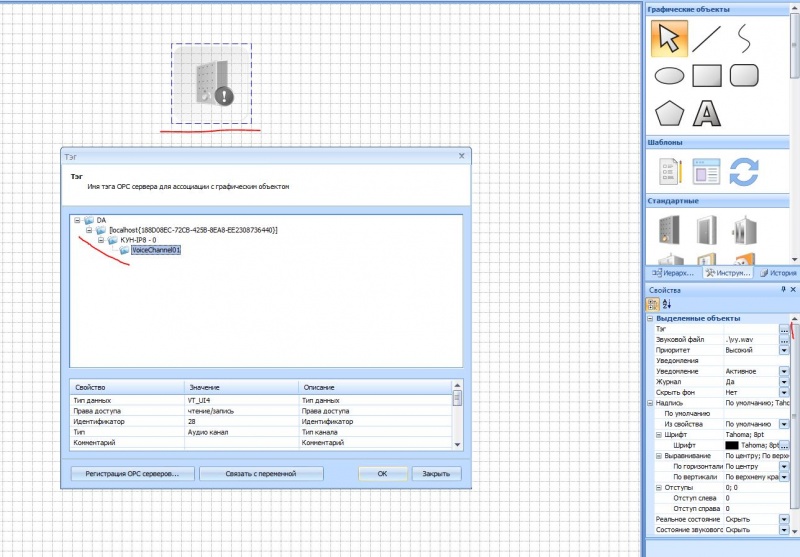
Task: Pick the straight line drawing tool
Action: click(707, 38)
